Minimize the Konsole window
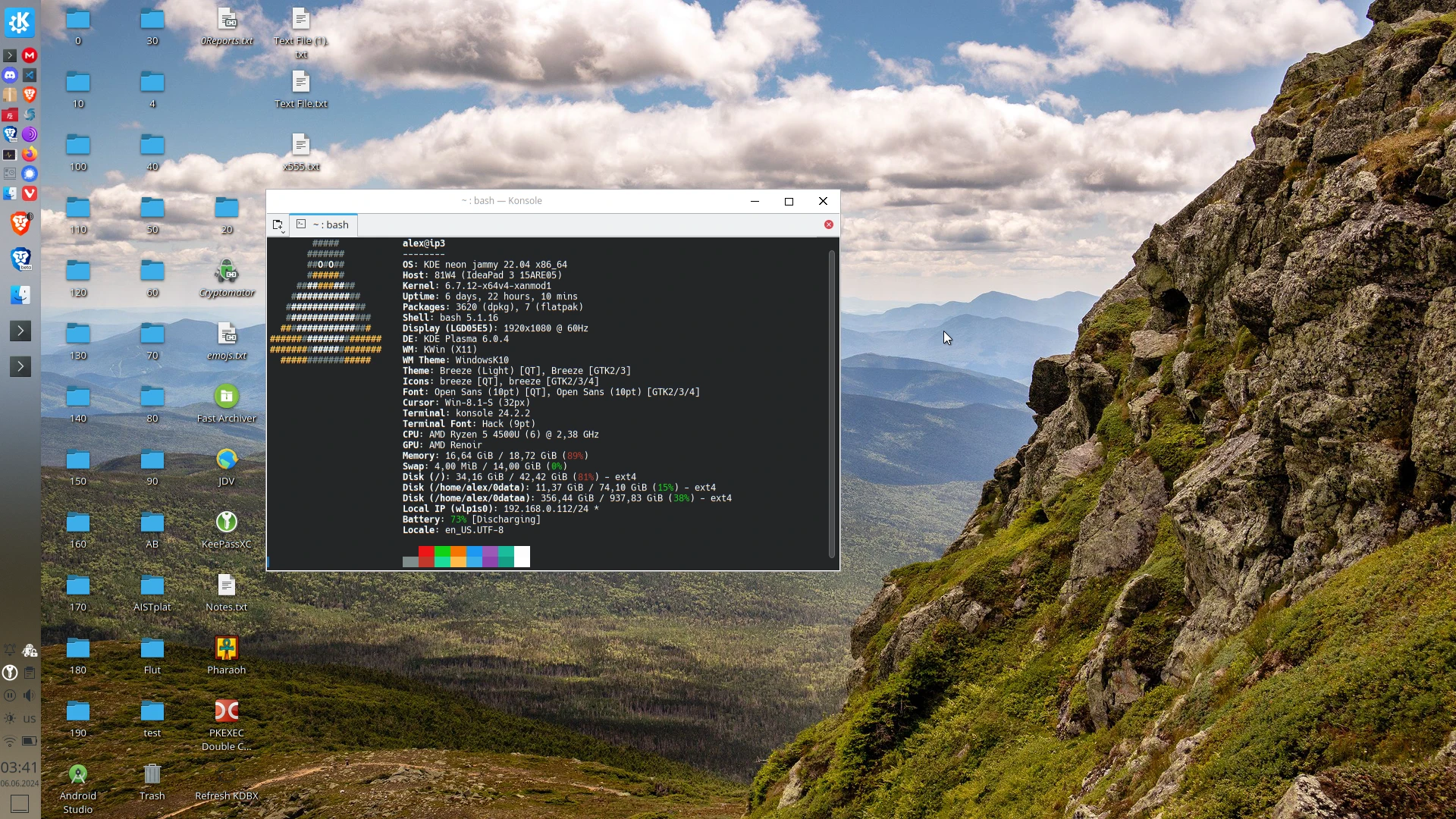Image resolution: width=1456 pixels, height=819 pixels. click(755, 201)
